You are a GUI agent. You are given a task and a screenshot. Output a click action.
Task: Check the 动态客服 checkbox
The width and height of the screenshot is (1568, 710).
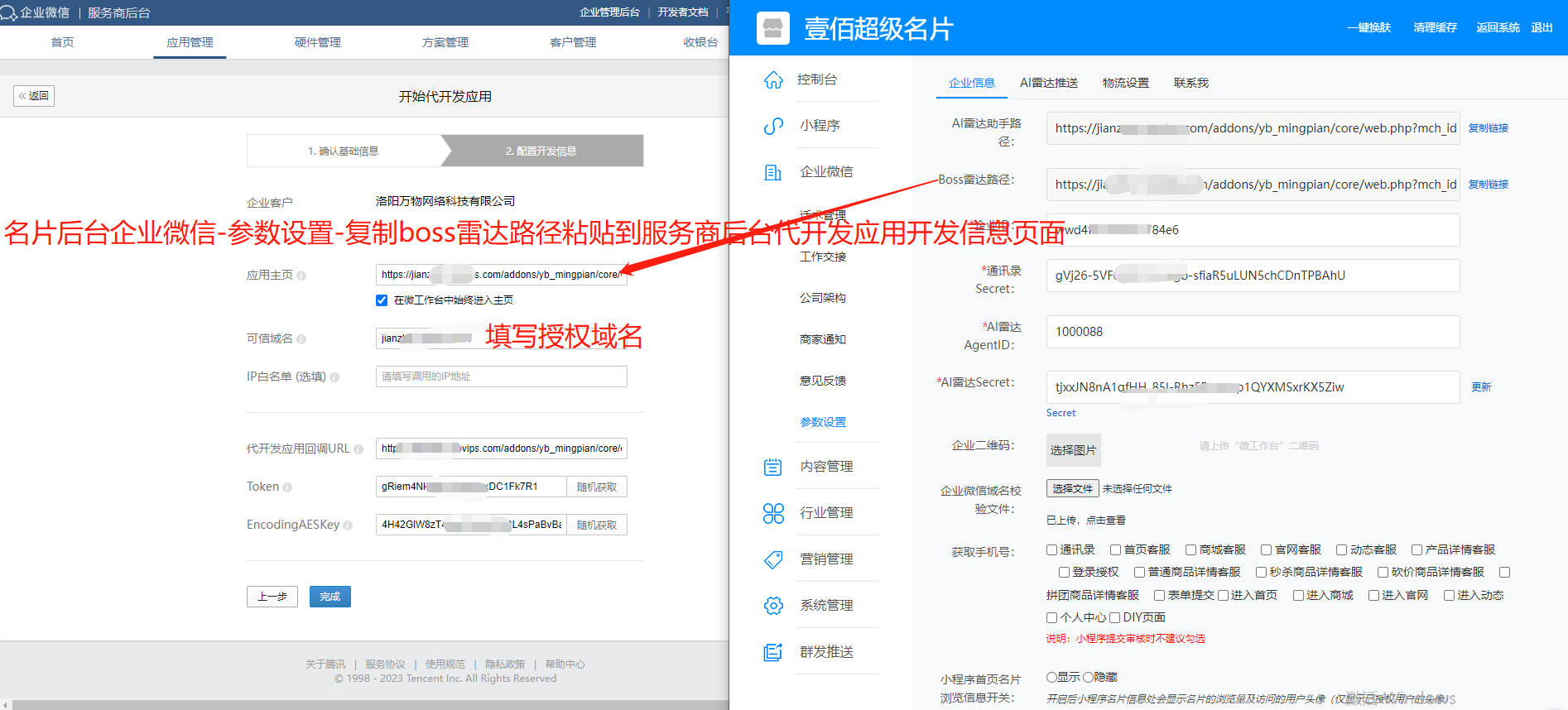[x=1341, y=549]
